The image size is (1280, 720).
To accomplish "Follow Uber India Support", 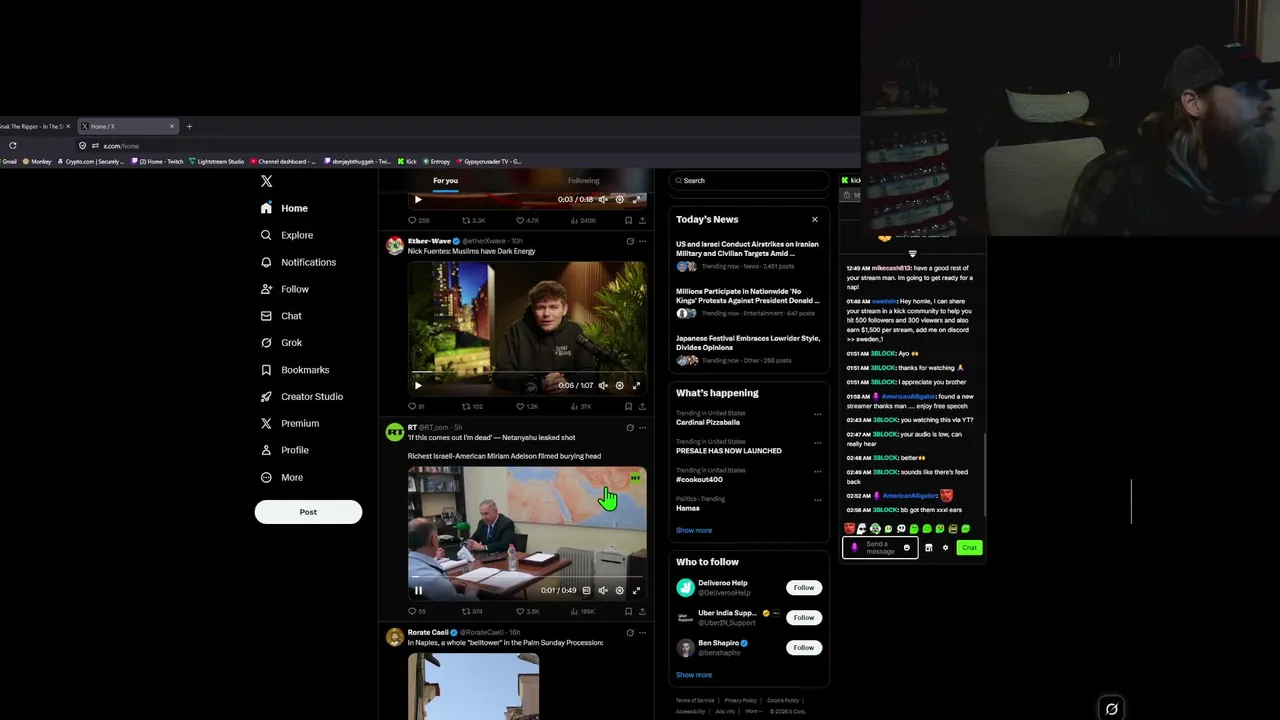I will (x=804, y=618).
